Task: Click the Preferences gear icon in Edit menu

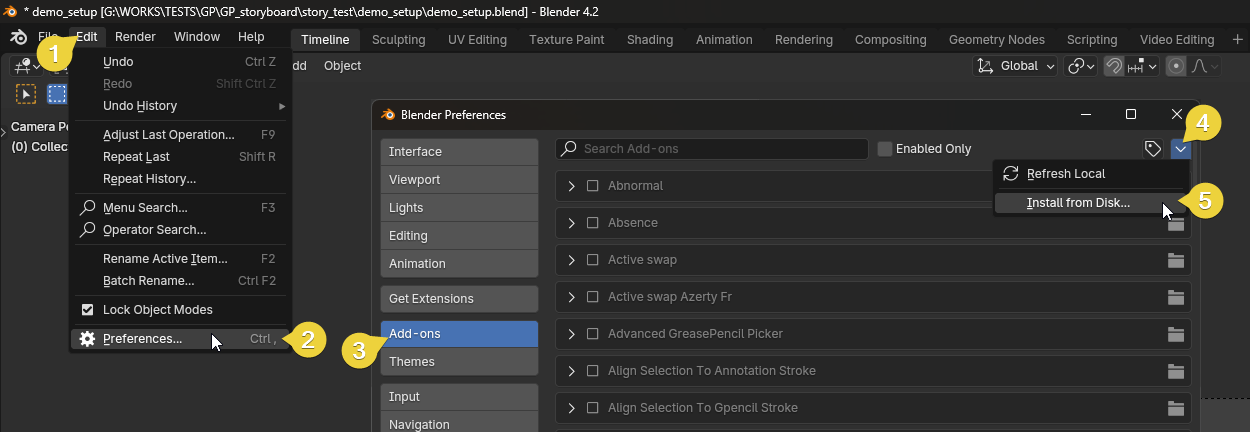Action: click(87, 339)
